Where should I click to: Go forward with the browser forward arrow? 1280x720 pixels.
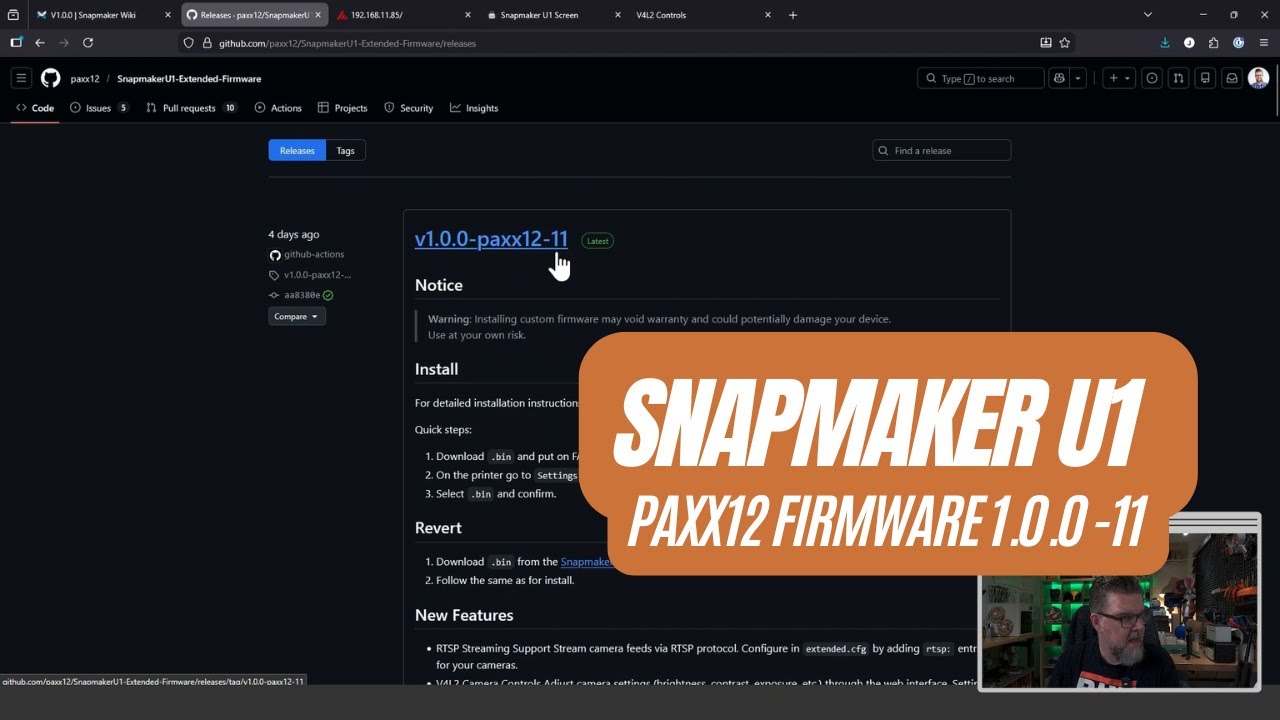(x=64, y=43)
